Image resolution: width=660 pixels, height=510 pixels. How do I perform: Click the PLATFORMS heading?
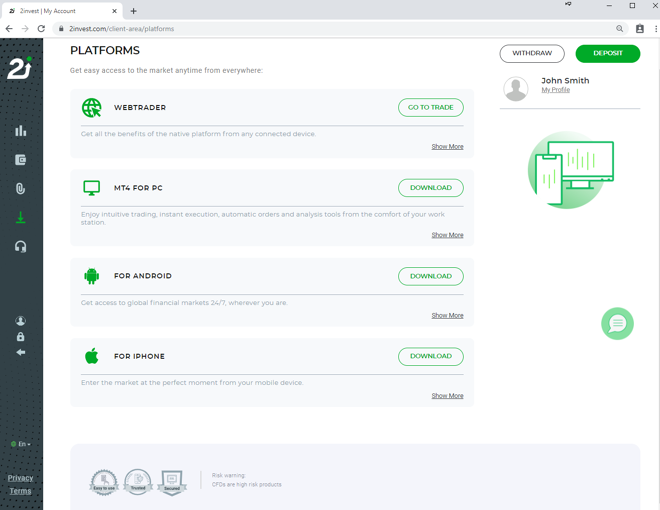tap(105, 50)
